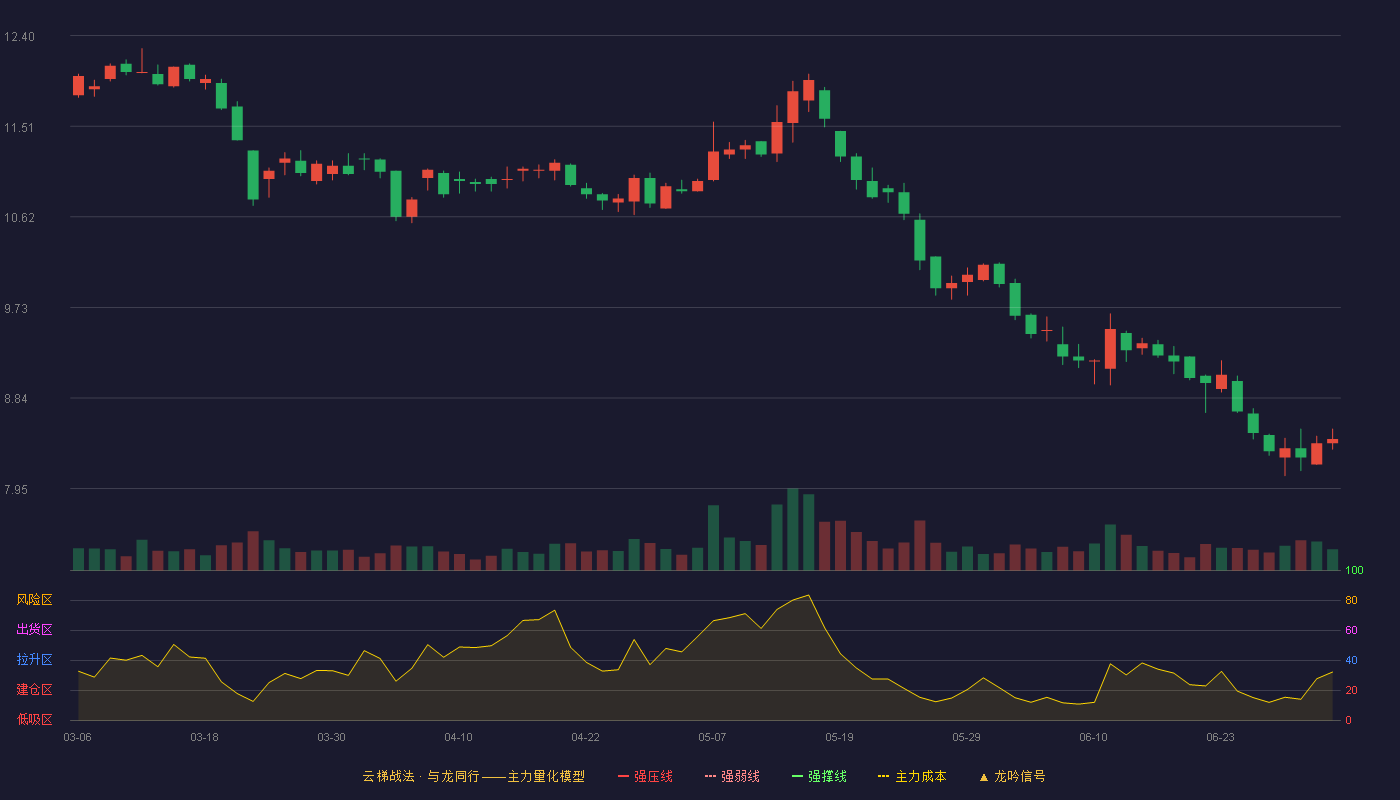The image size is (1400, 800).
Task: Click the 03-18 date axis label
Action: coord(204,737)
